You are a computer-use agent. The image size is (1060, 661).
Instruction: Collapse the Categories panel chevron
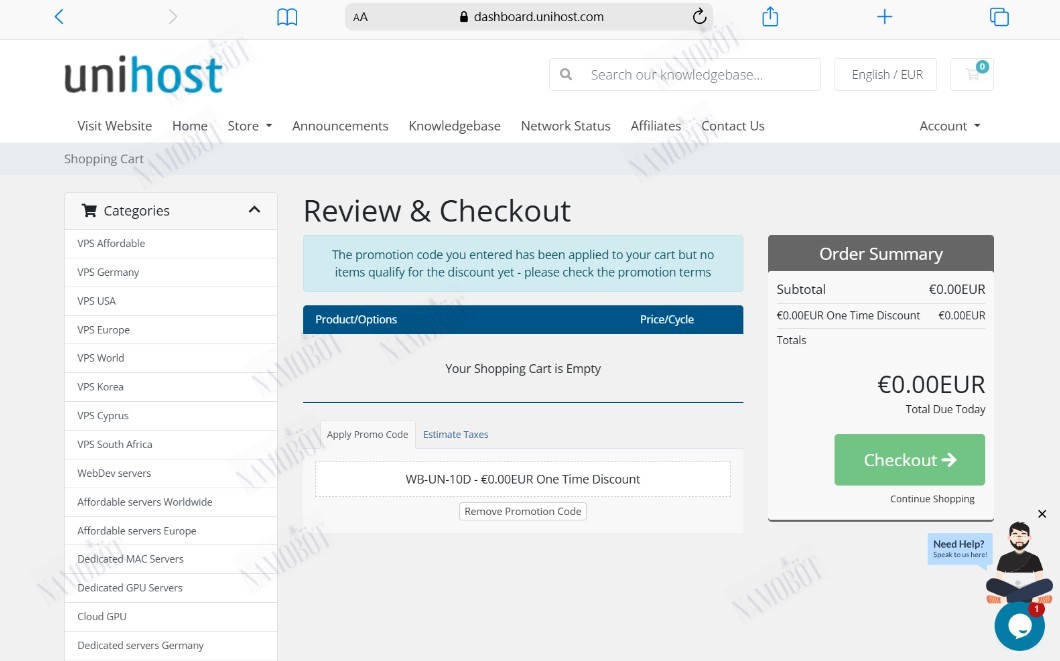coord(254,210)
